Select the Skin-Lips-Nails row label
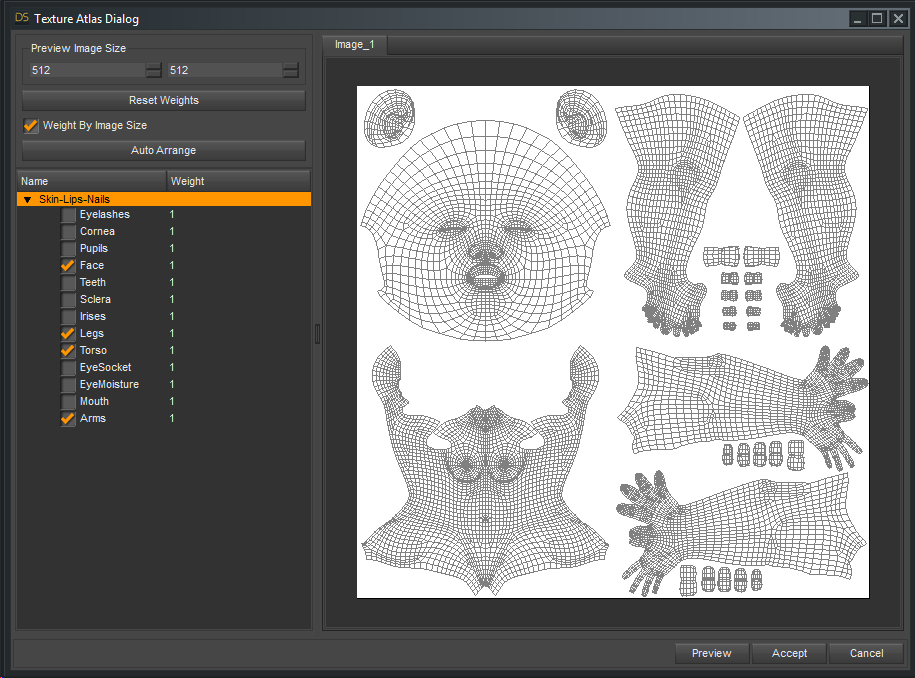 click(74, 200)
